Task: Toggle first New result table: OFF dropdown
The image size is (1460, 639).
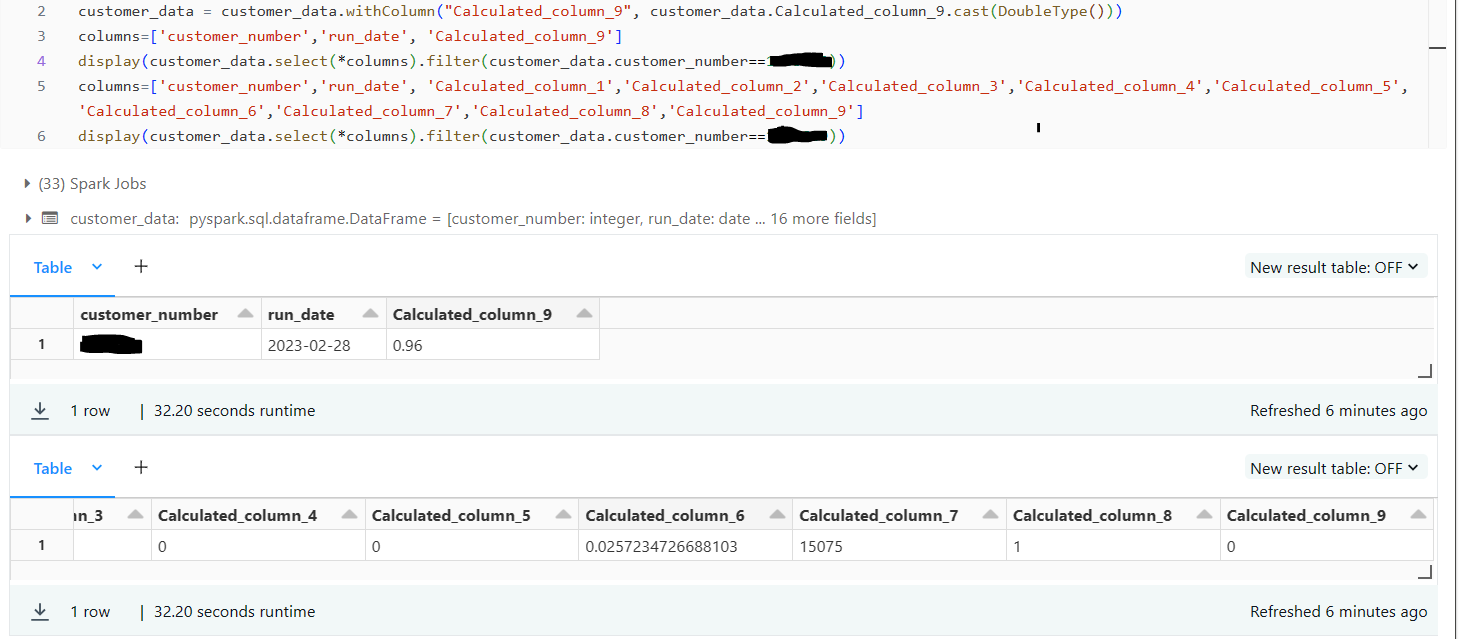Action: pos(1335,267)
